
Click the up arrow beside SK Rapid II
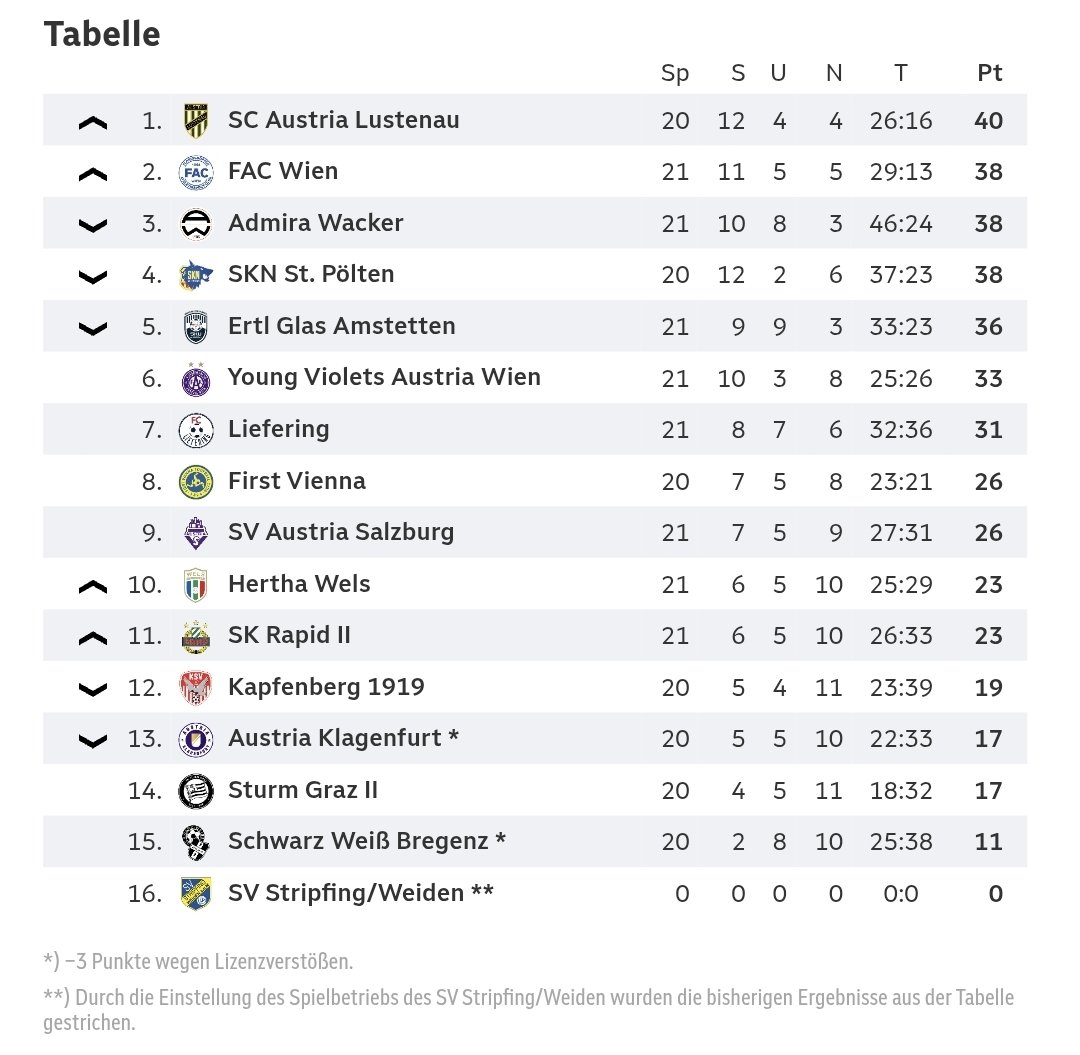(x=92, y=637)
